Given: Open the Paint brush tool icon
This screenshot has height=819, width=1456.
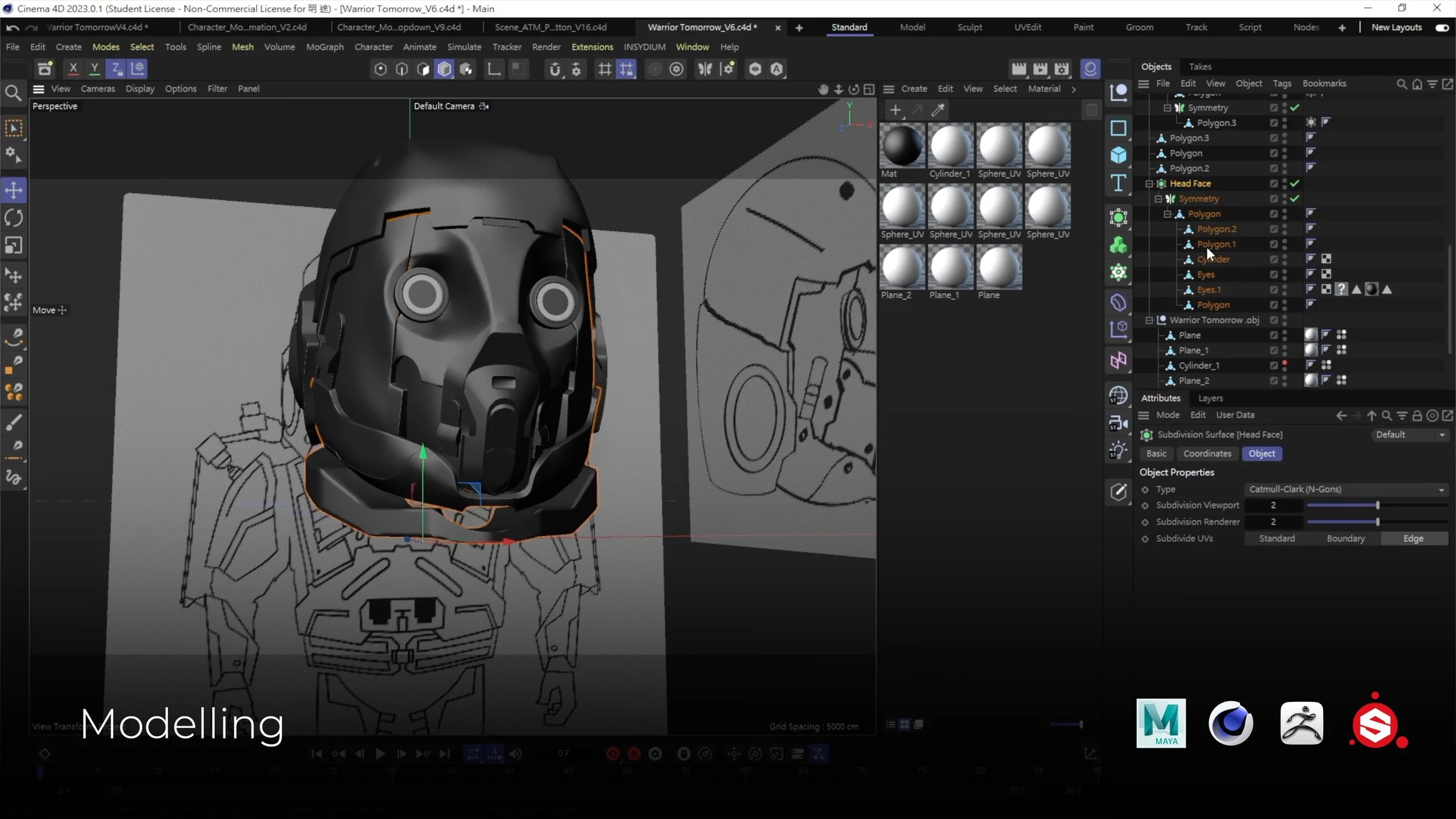Looking at the screenshot, I should click(x=13, y=422).
